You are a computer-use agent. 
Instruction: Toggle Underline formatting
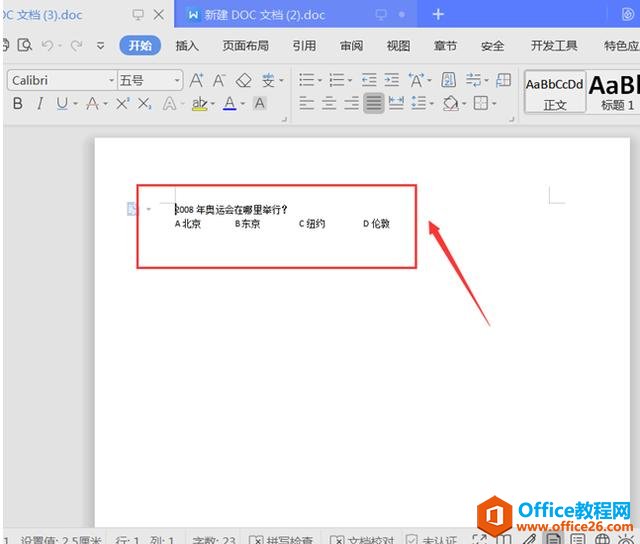62,104
